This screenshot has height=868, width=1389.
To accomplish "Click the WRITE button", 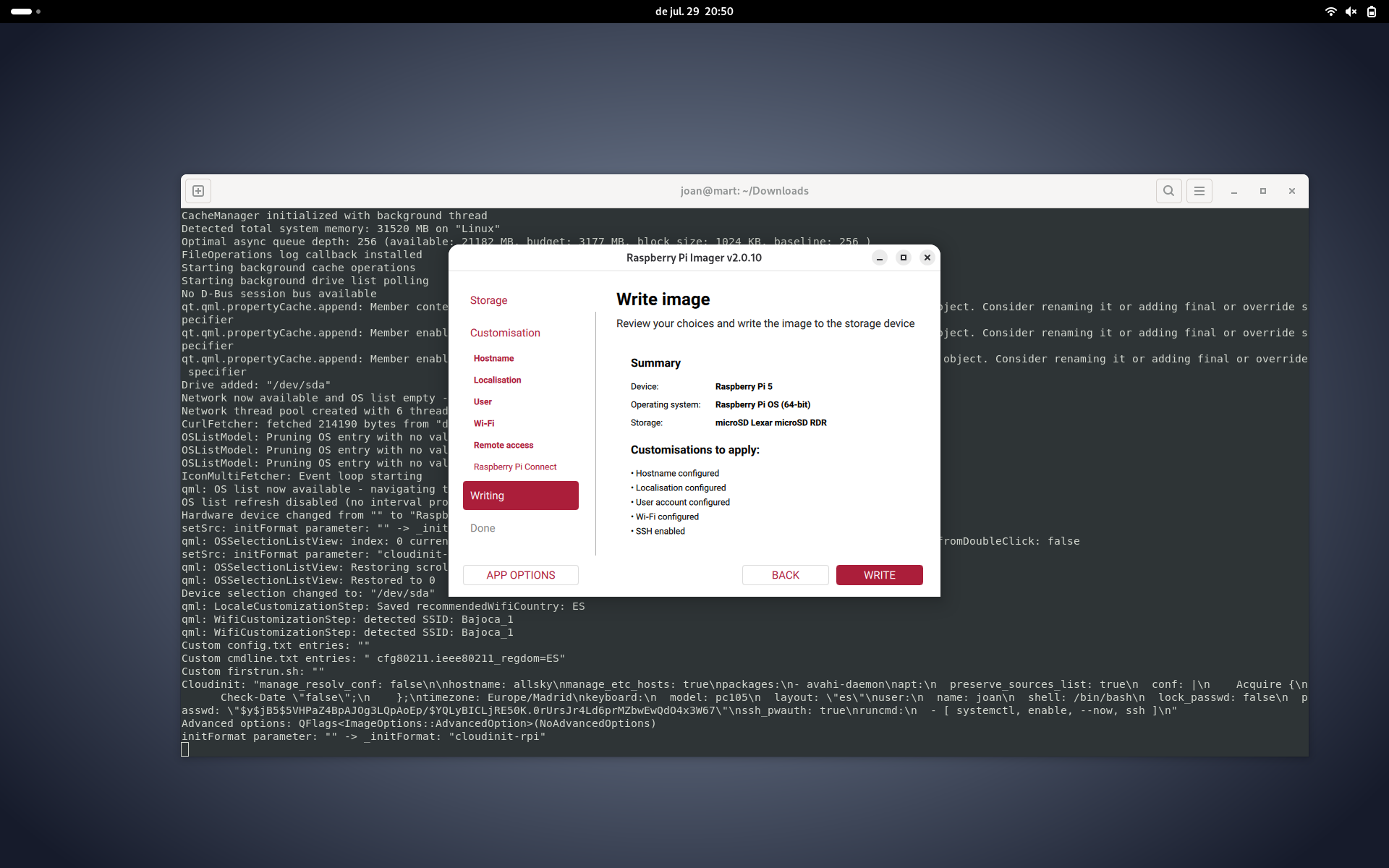I will click(880, 575).
